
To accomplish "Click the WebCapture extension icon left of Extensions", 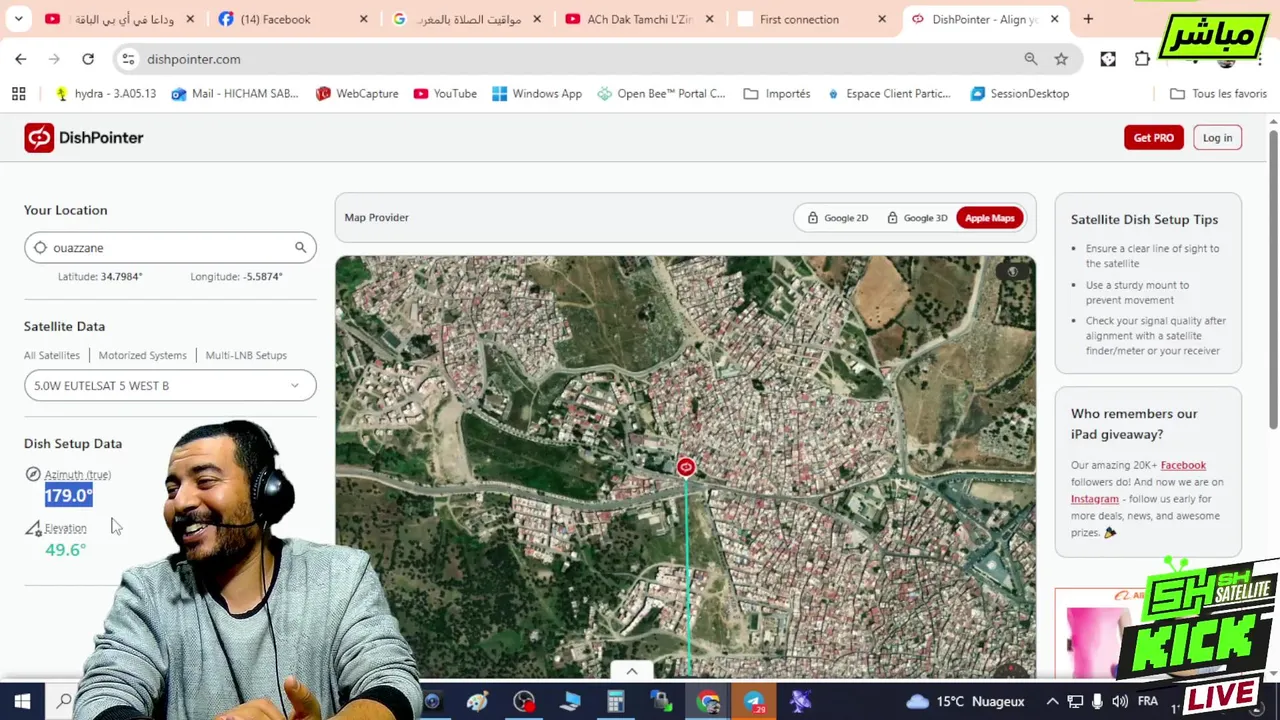I will (x=1108, y=59).
